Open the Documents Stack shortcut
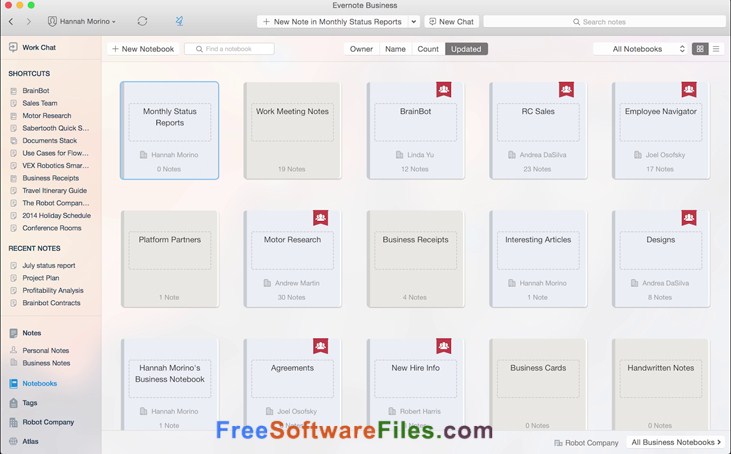The height and width of the screenshot is (454, 731). click(49, 140)
